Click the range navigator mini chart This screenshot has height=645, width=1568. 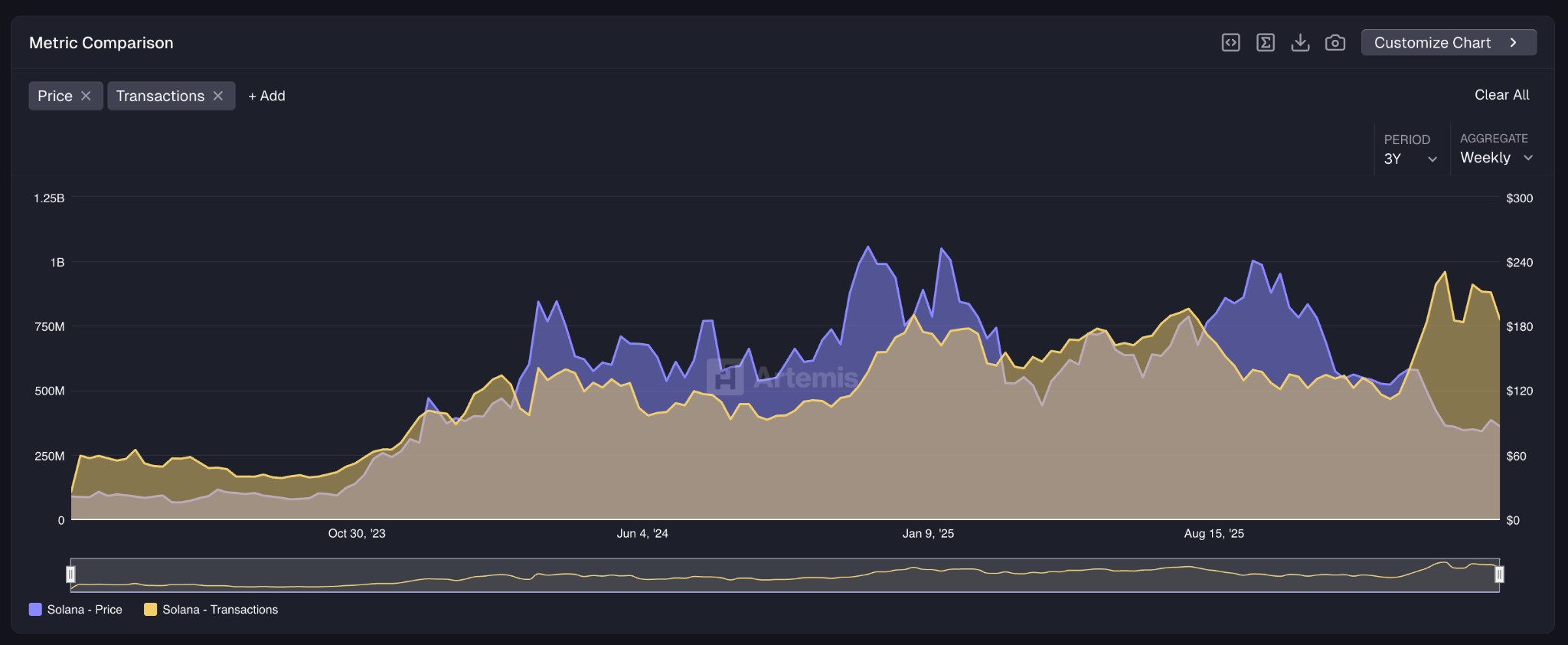coord(784,575)
